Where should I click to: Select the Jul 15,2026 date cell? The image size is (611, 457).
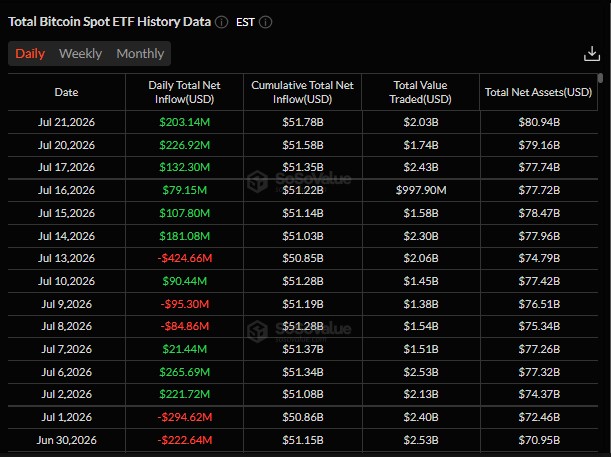click(x=66, y=213)
